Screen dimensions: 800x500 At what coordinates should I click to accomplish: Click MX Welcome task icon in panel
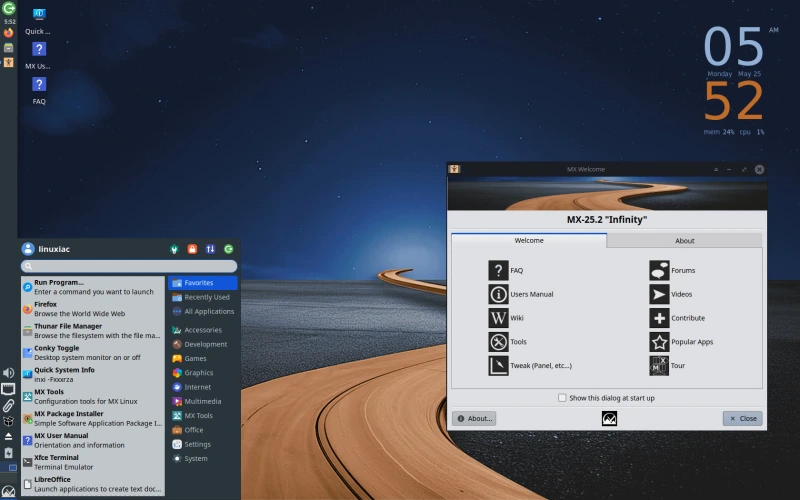[9, 62]
